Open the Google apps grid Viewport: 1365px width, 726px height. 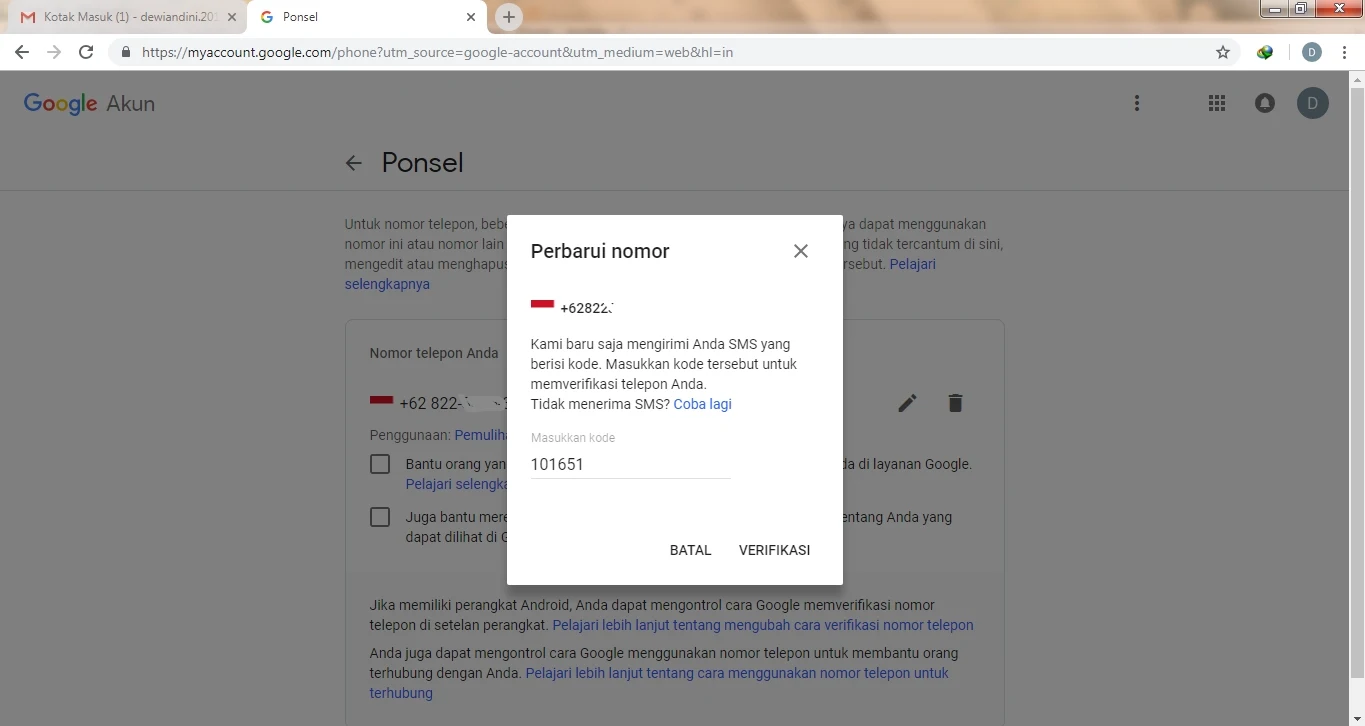(x=1217, y=103)
